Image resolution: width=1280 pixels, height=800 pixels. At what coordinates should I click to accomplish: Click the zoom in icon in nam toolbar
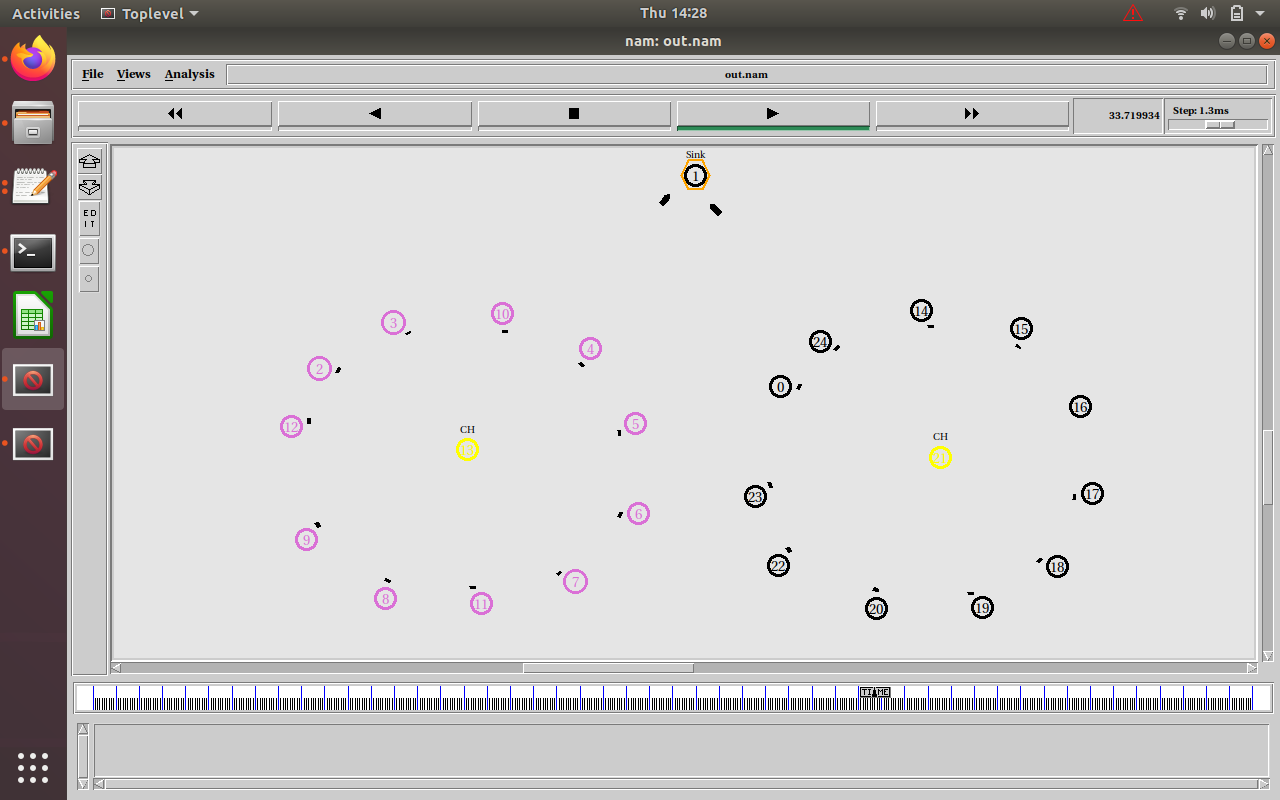point(89,161)
